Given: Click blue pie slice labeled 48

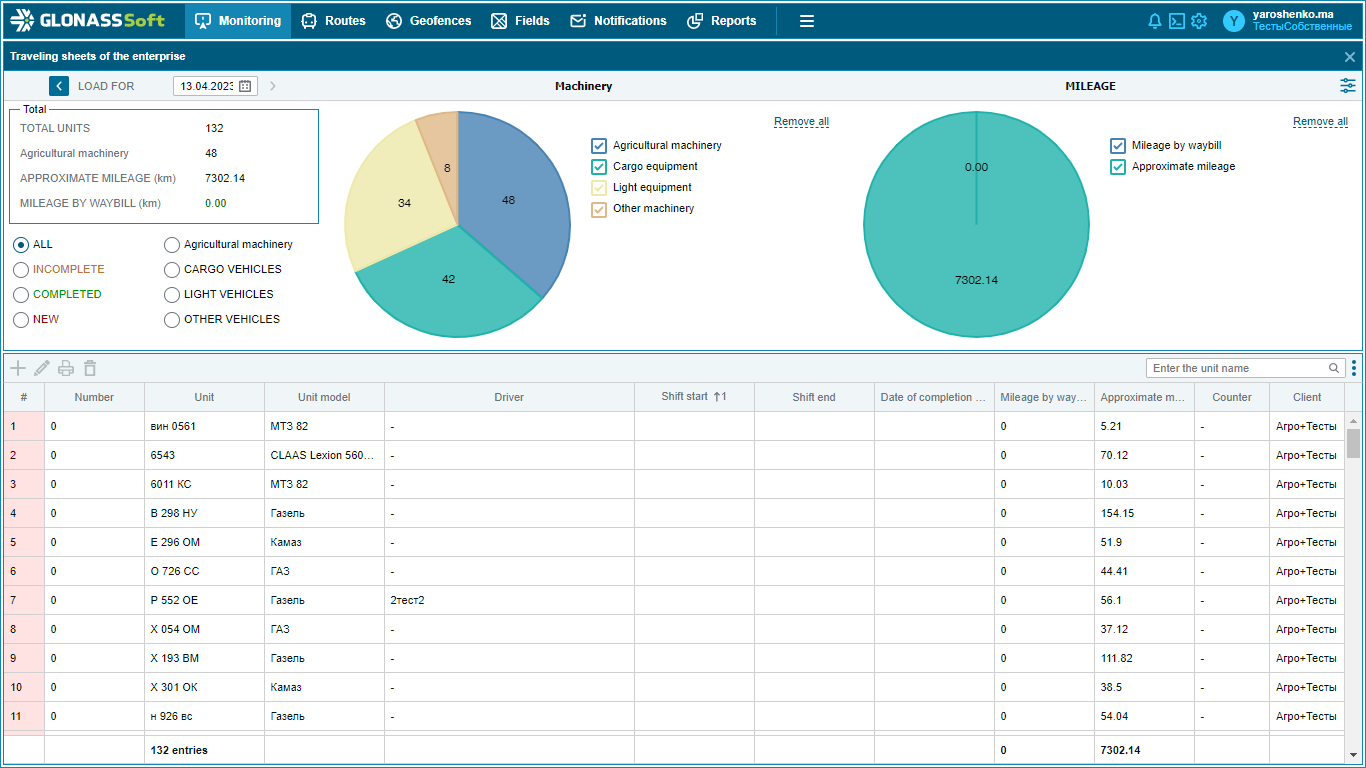Looking at the screenshot, I should 508,200.
